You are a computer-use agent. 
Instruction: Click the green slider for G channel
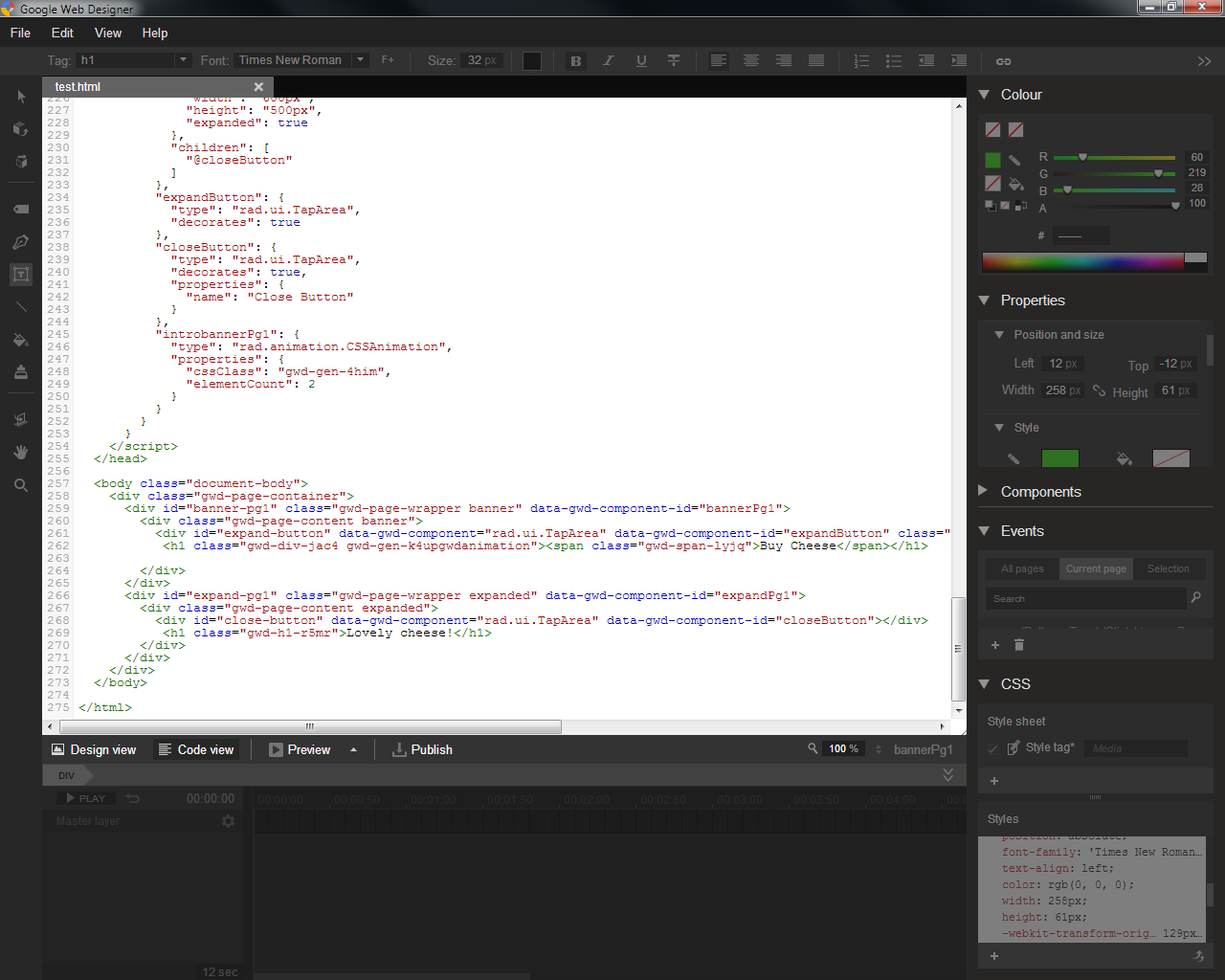pyautogui.click(x=1114, y=173)
